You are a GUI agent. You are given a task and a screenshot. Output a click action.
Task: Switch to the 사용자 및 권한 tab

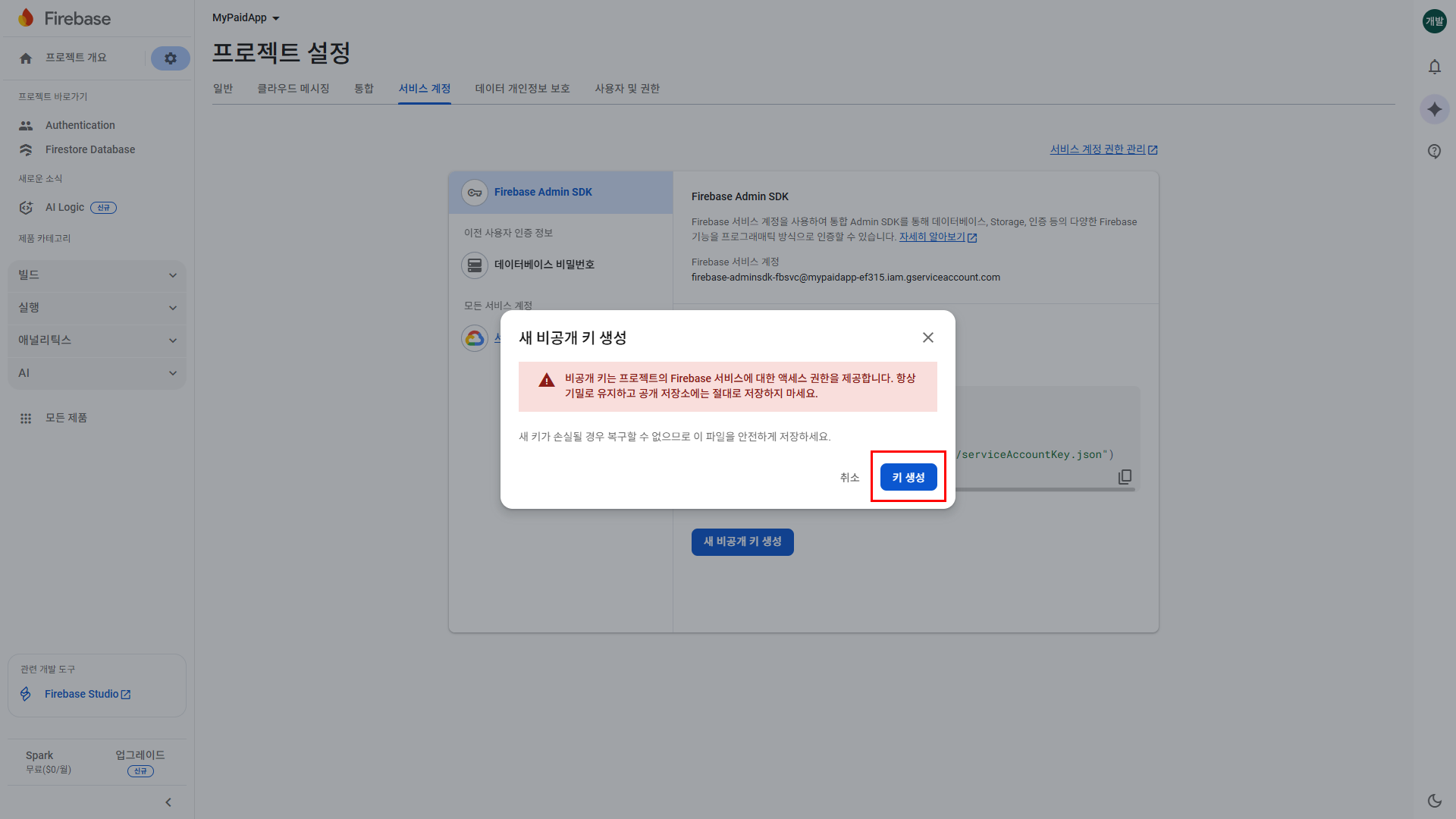tap(626, 89)
